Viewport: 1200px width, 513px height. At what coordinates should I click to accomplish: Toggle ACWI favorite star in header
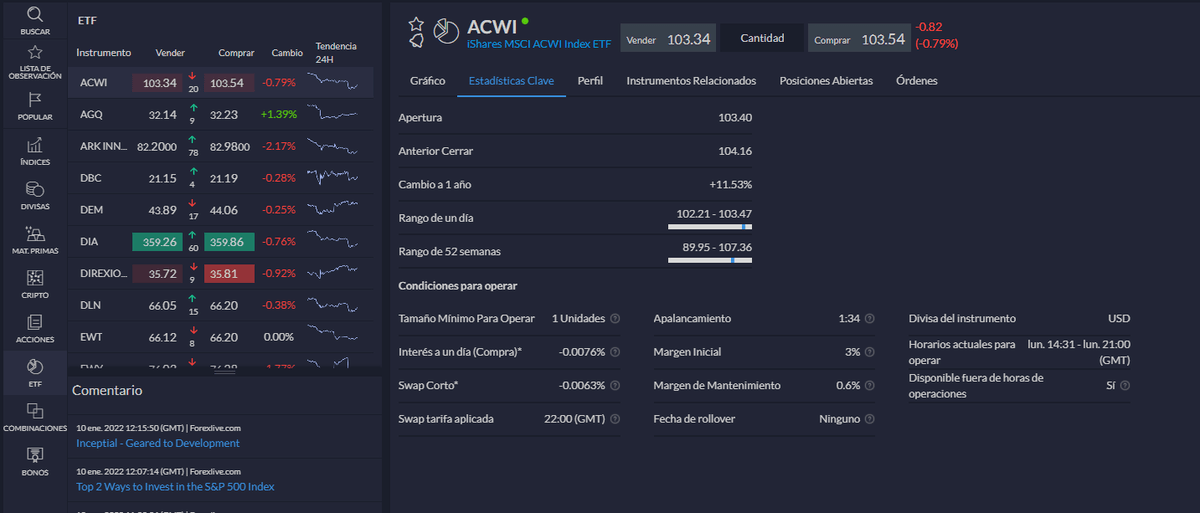tap(417, 23)
